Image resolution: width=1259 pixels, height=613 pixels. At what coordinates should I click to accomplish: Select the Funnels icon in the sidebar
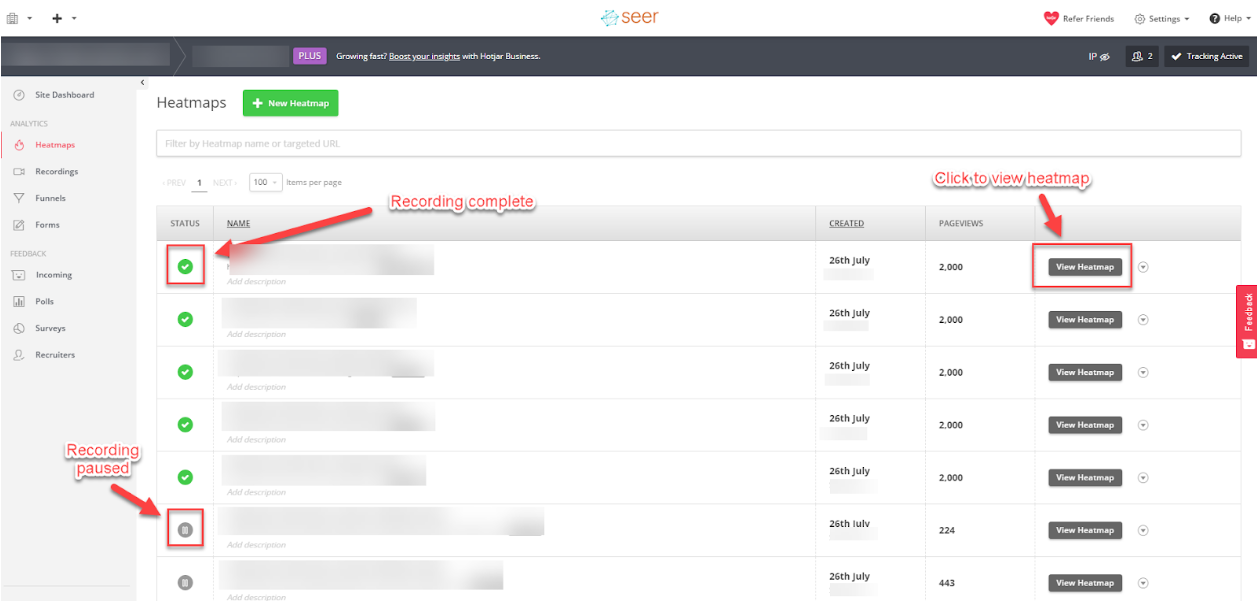[x=19, y=197]
